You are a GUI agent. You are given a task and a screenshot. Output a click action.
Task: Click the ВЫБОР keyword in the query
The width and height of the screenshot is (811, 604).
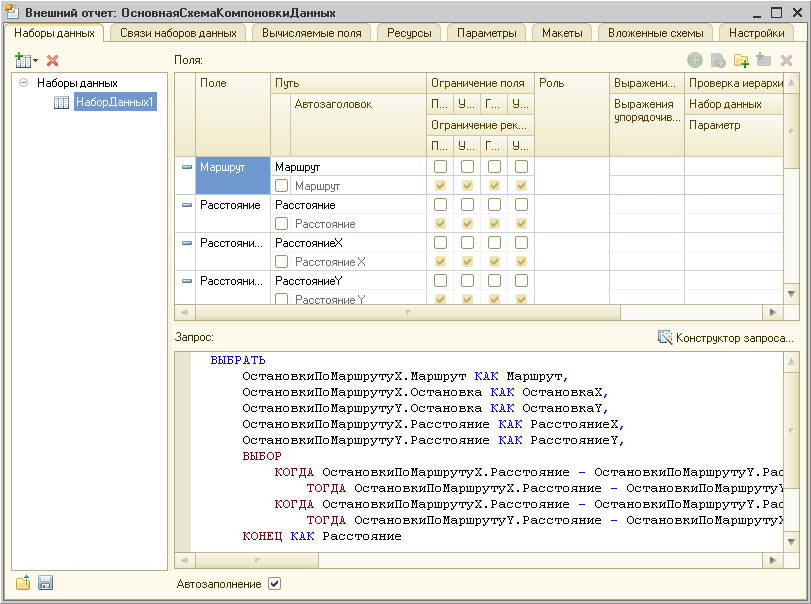tap(262, 456)
